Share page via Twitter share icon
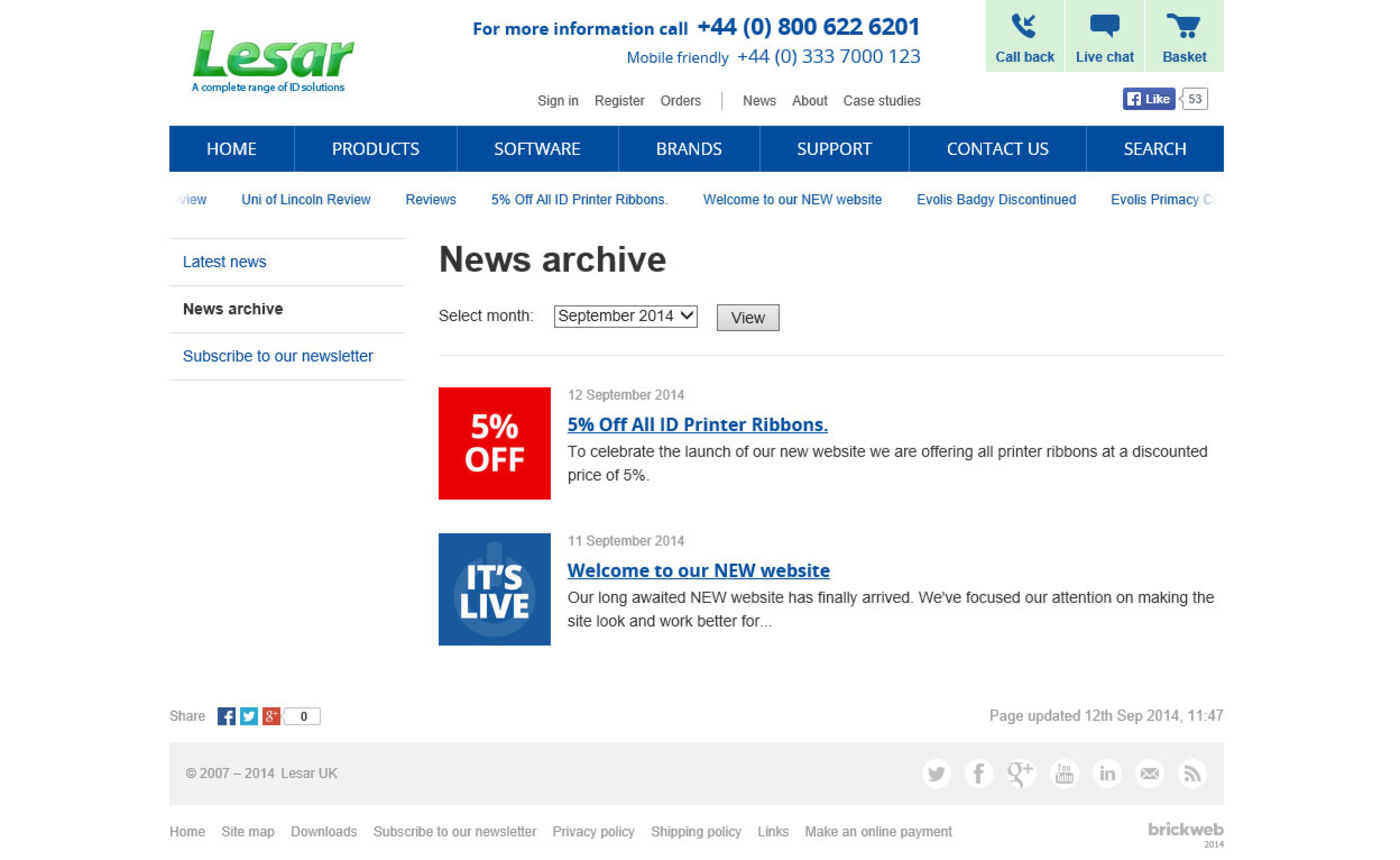Image resolution: width=1400 pixels, height=860 pixels. tap(249, 716)
